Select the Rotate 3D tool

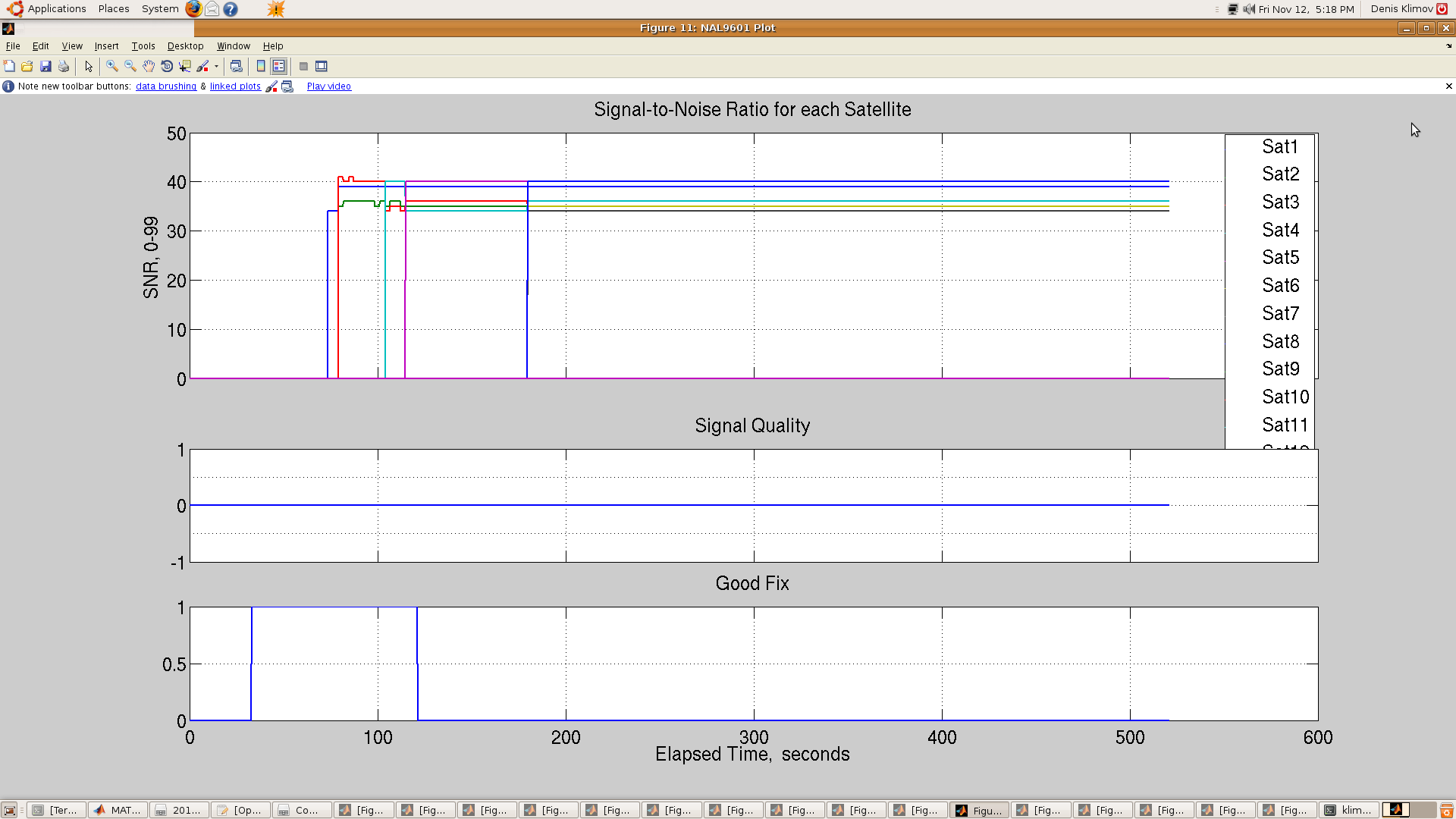[x=167, y=67]
